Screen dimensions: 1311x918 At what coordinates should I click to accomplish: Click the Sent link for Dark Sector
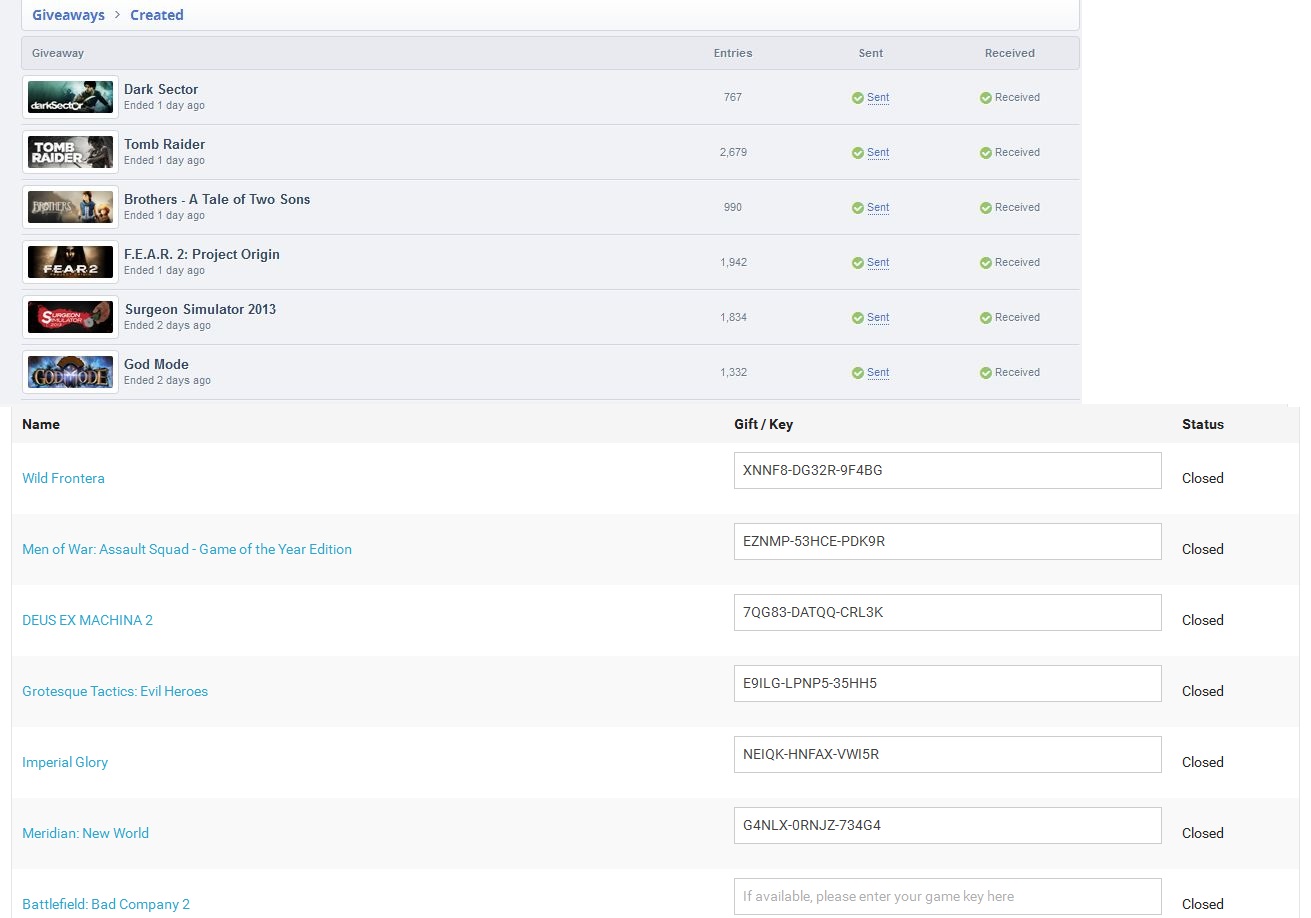(x=878, y=98)
